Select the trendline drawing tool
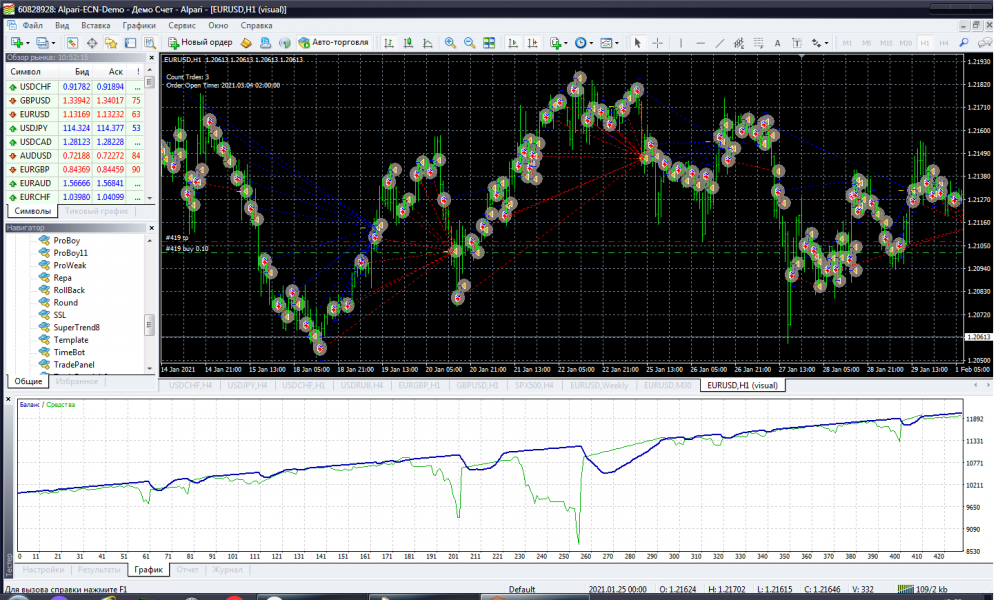Image resolution: width=1000 pixels, height=600 pixels. (x=721, y=43)
